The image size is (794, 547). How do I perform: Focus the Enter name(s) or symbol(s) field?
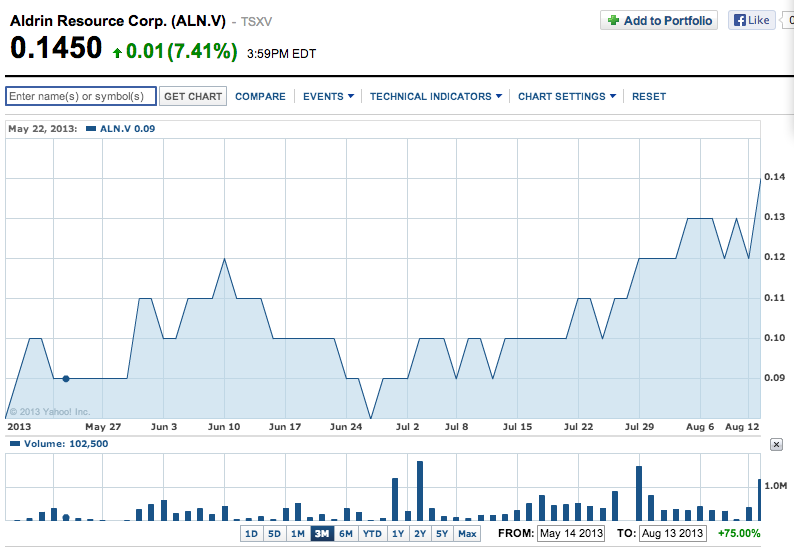click(x=81, y=96)
